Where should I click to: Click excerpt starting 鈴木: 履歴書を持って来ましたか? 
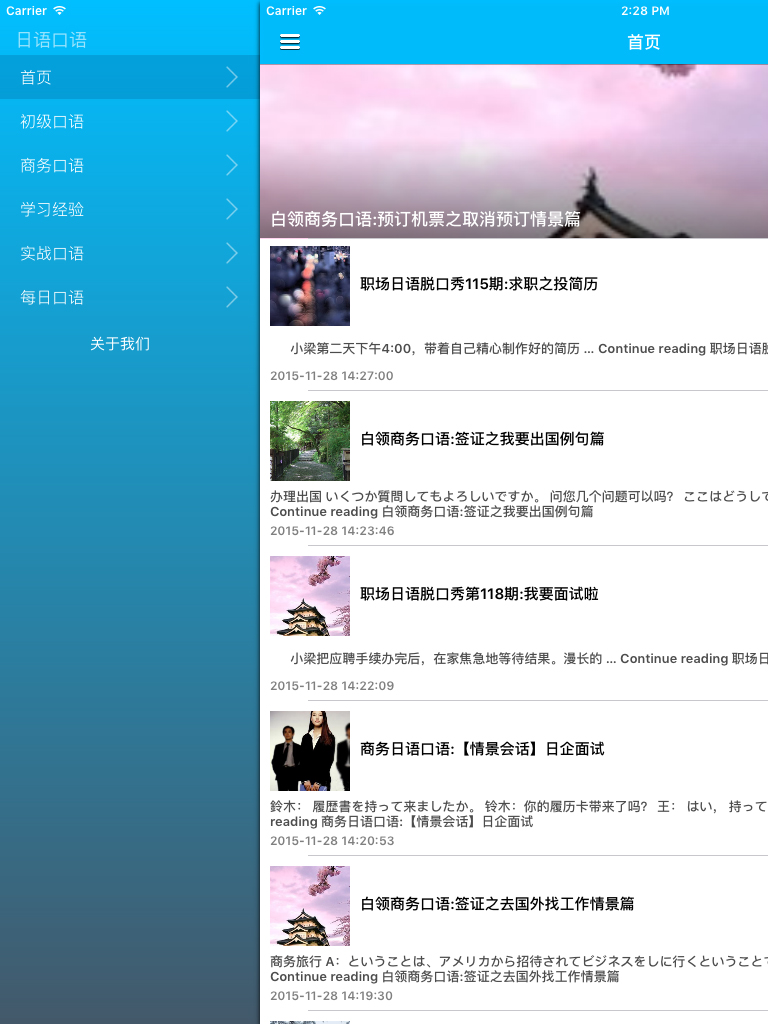[x=519, y=814]
